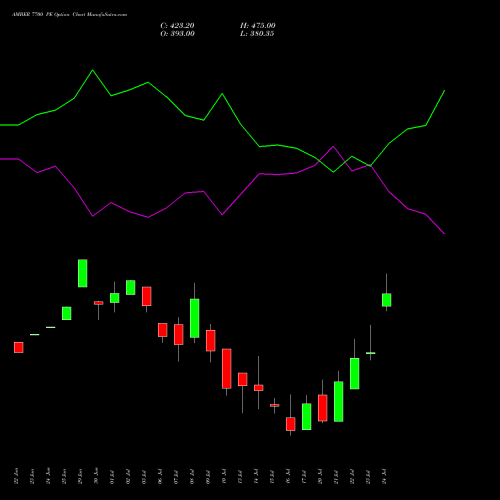Click the high value "H: 475.00"
500x500 pixels.
[258, 26]
